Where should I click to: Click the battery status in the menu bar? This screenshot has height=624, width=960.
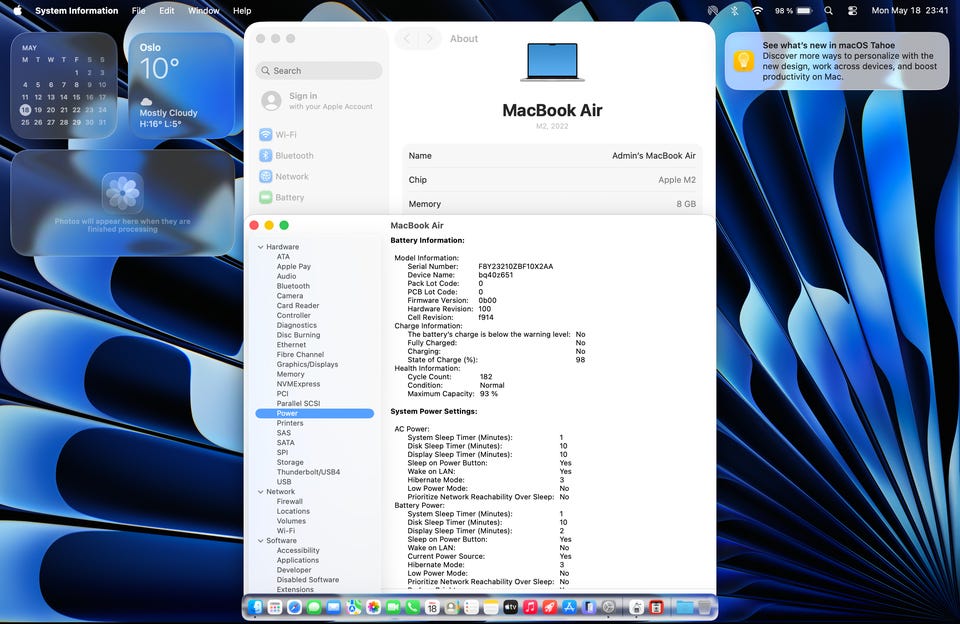(793, 10)
